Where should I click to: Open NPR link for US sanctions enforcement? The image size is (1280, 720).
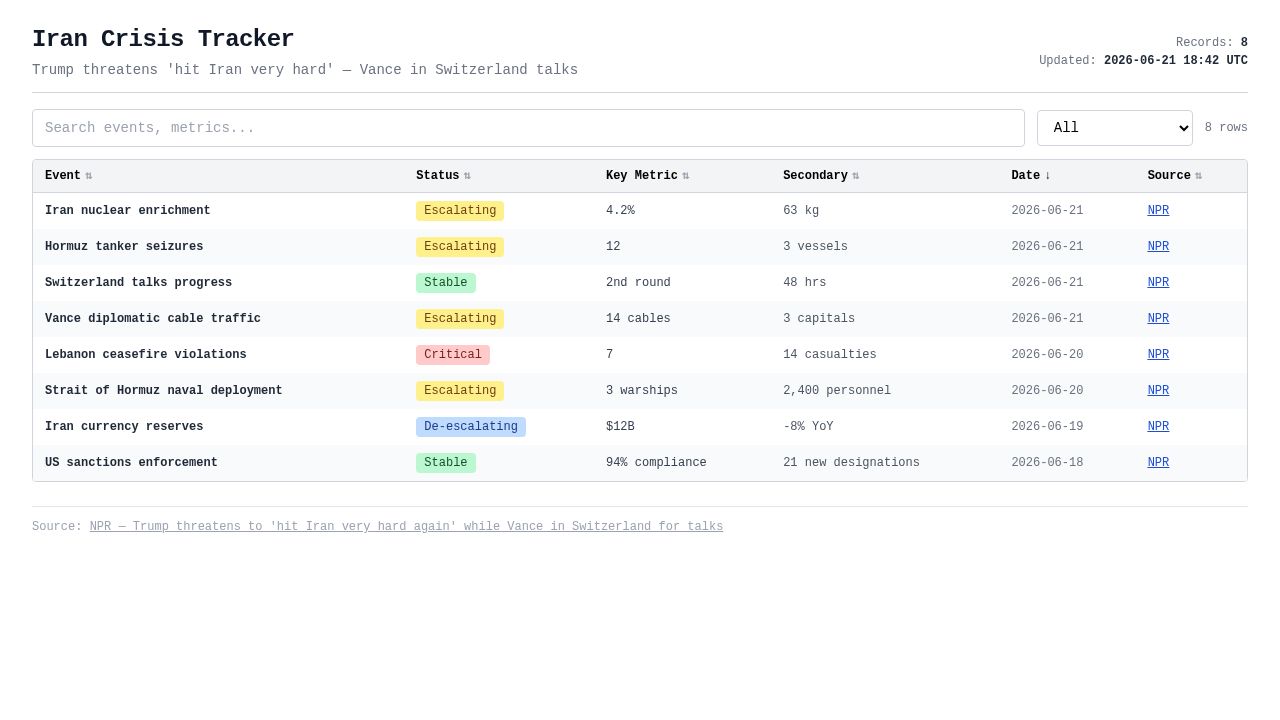(x=1158, y=463)
